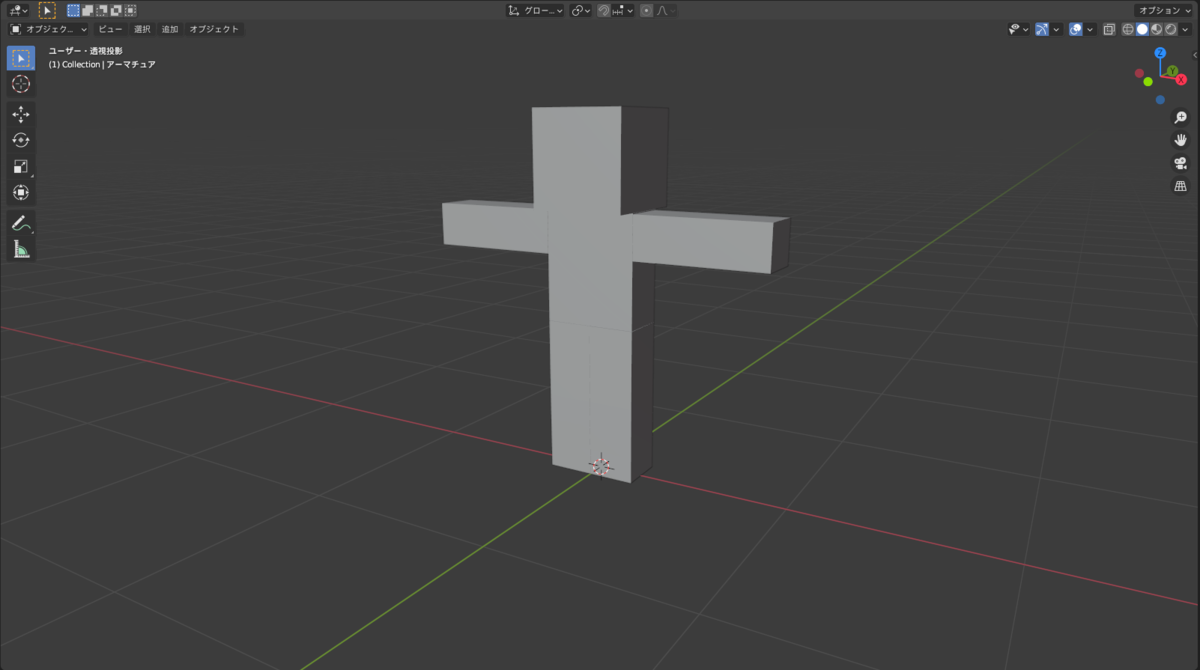Toggle X-ray mode
Screen dimensions: 1200x670
pos(1109,29)
